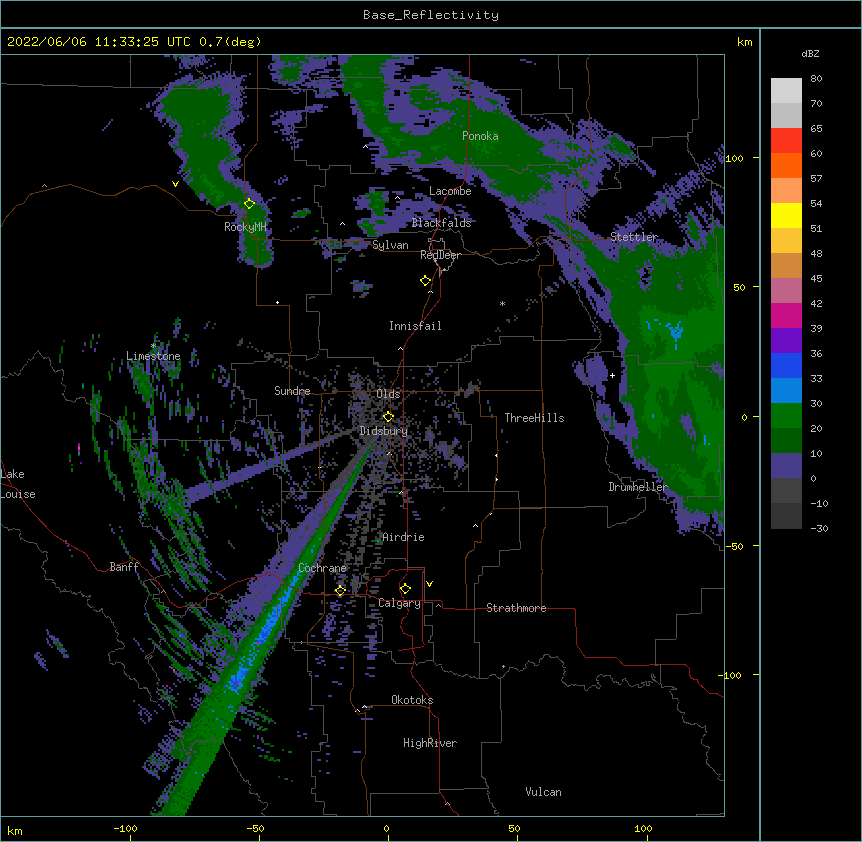Pick the red 60-65 dBZ legend swatch
Image resolution: width=862 pixels, height=842 pixels.
786,141
